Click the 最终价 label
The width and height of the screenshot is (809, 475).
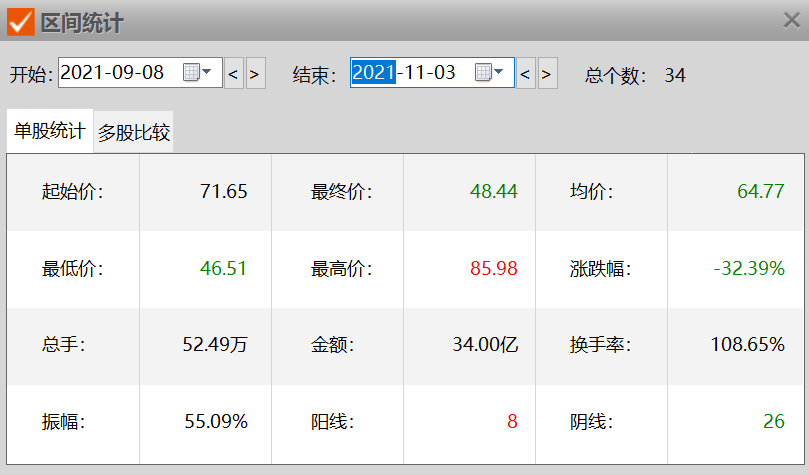click(341, 191)
